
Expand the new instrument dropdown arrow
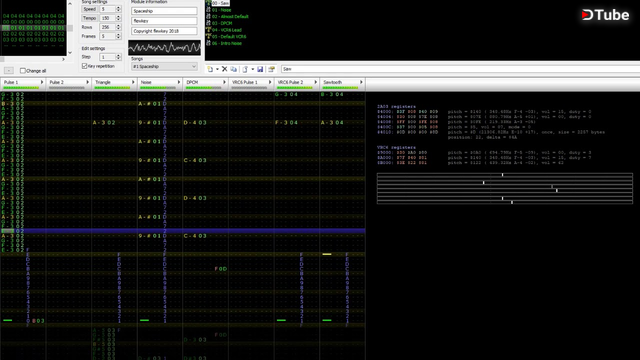217,69
